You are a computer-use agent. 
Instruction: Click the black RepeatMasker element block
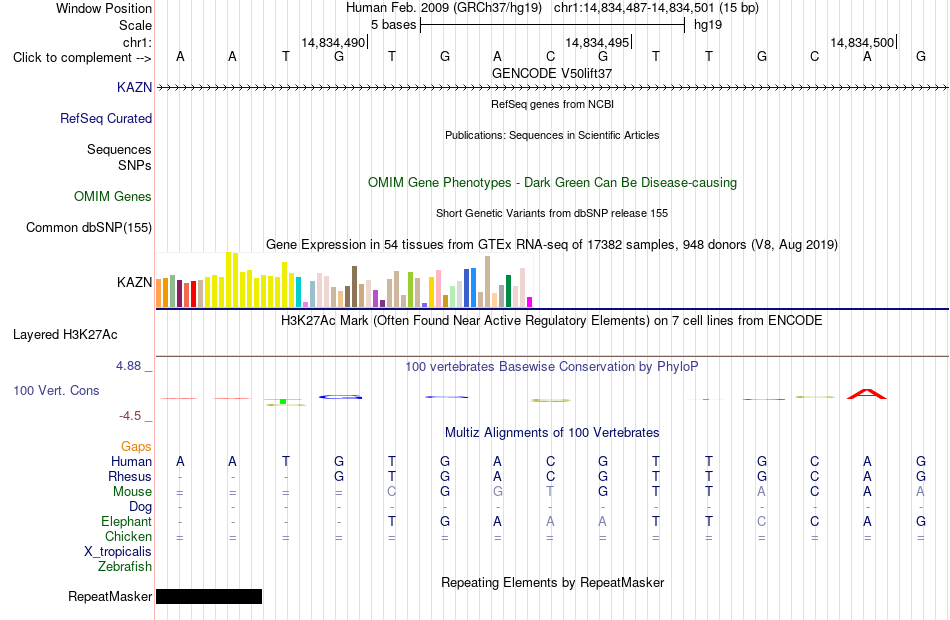209,596
